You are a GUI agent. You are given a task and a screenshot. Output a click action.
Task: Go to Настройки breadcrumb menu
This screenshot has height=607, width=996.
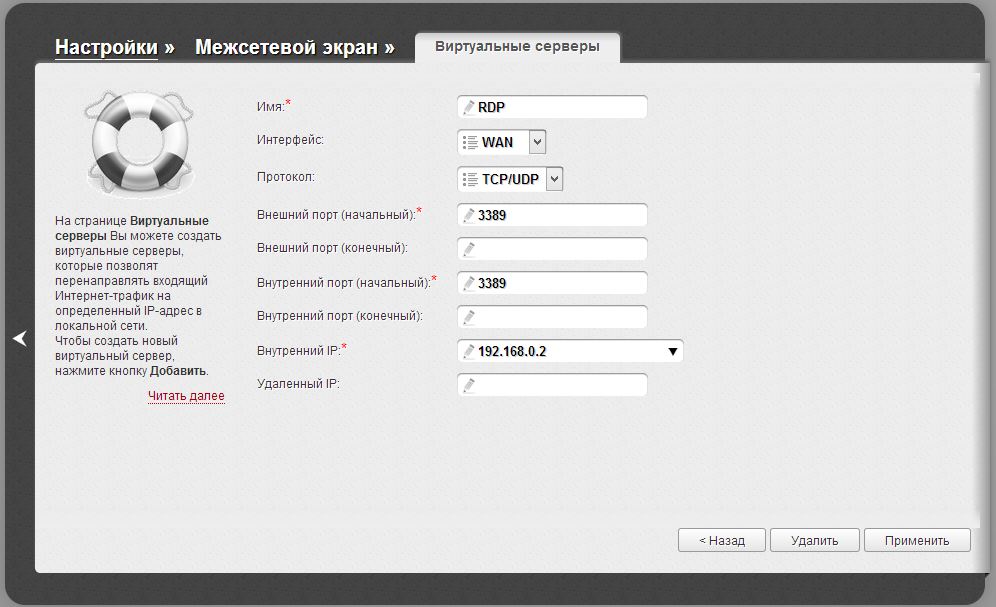click(106, 47)
